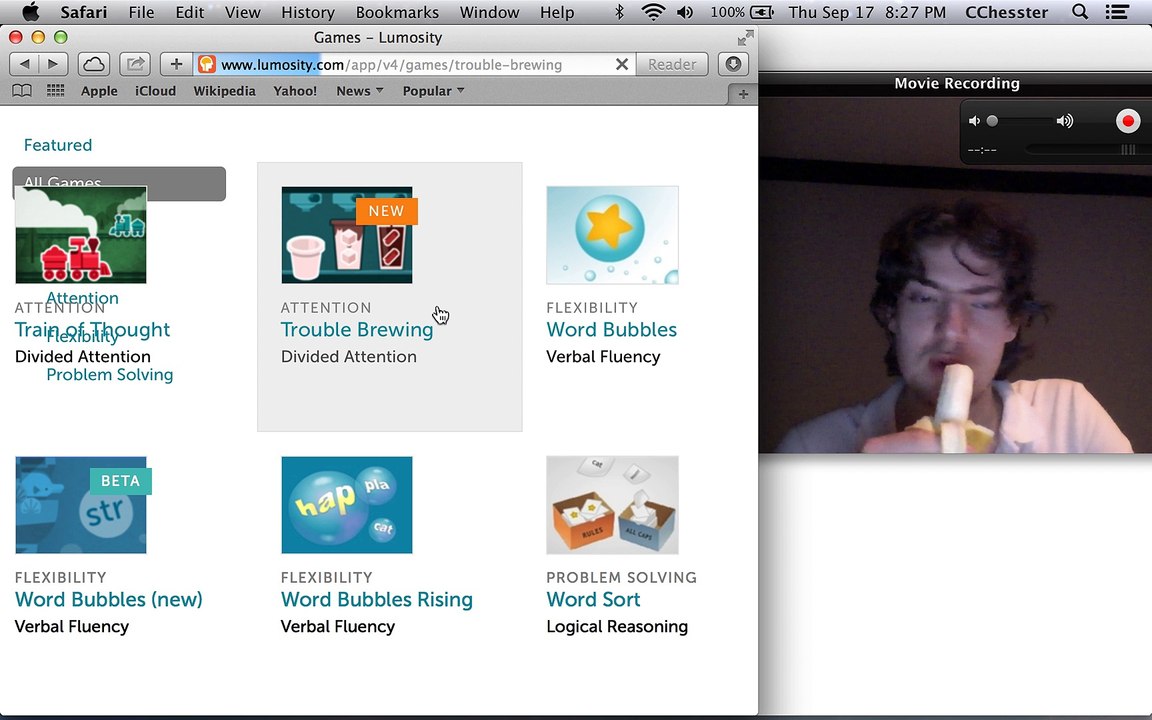Open the Safari menu
Viewport: 1152px width, 720px height.
coord(83,12)
